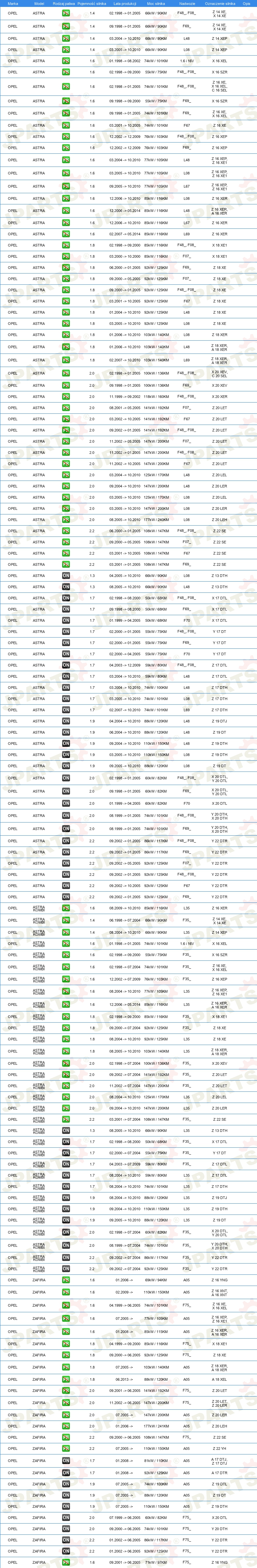Click PB icon in Zafira Z 20 LEH row
257x1568 pixels.
tap(66, 1426)
